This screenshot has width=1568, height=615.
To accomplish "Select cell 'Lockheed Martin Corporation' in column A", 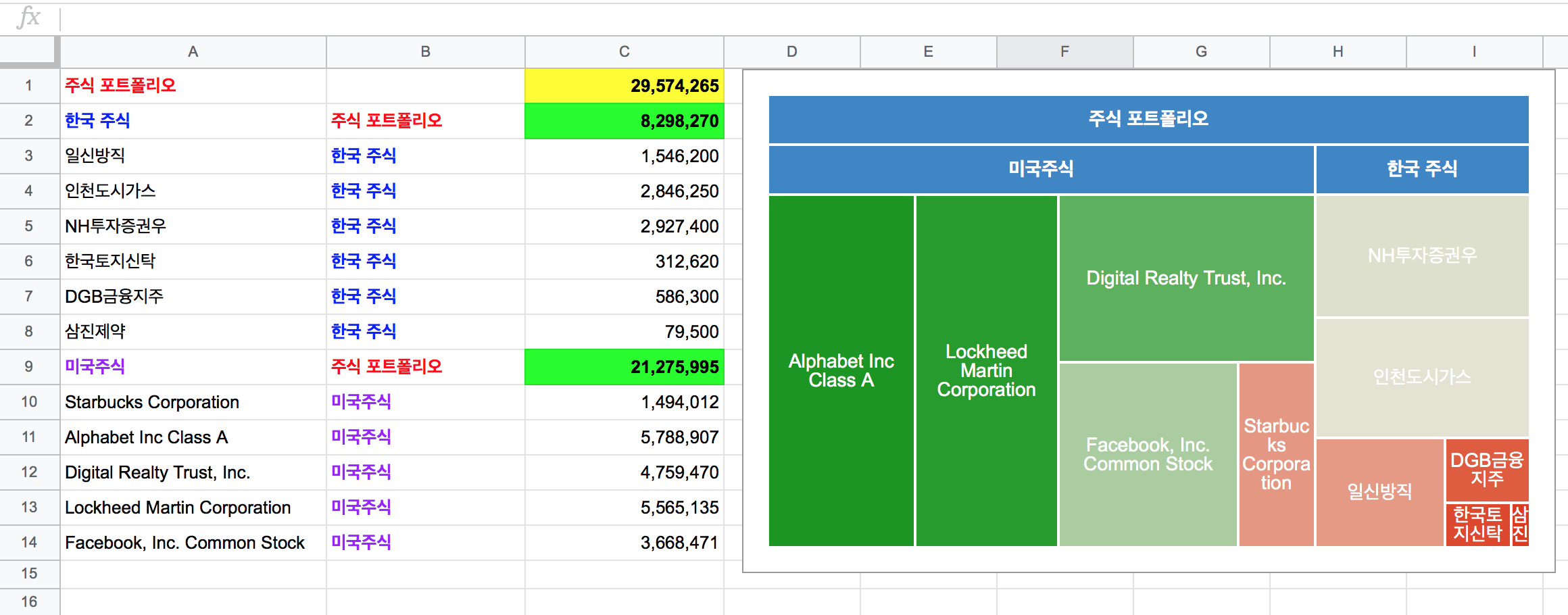I will [x=193, y=508].
